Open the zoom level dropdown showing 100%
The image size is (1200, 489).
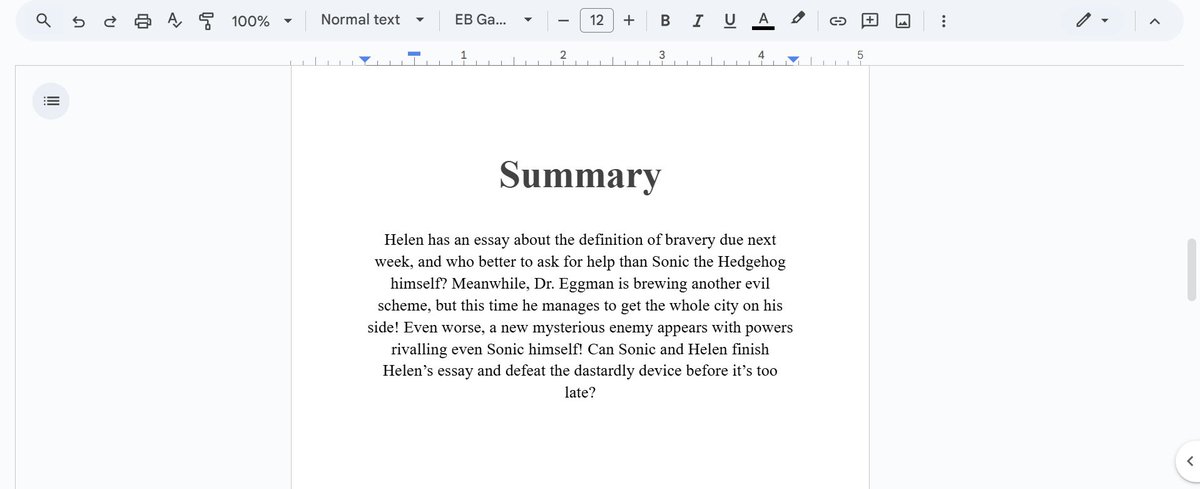[x=262, y=20]
